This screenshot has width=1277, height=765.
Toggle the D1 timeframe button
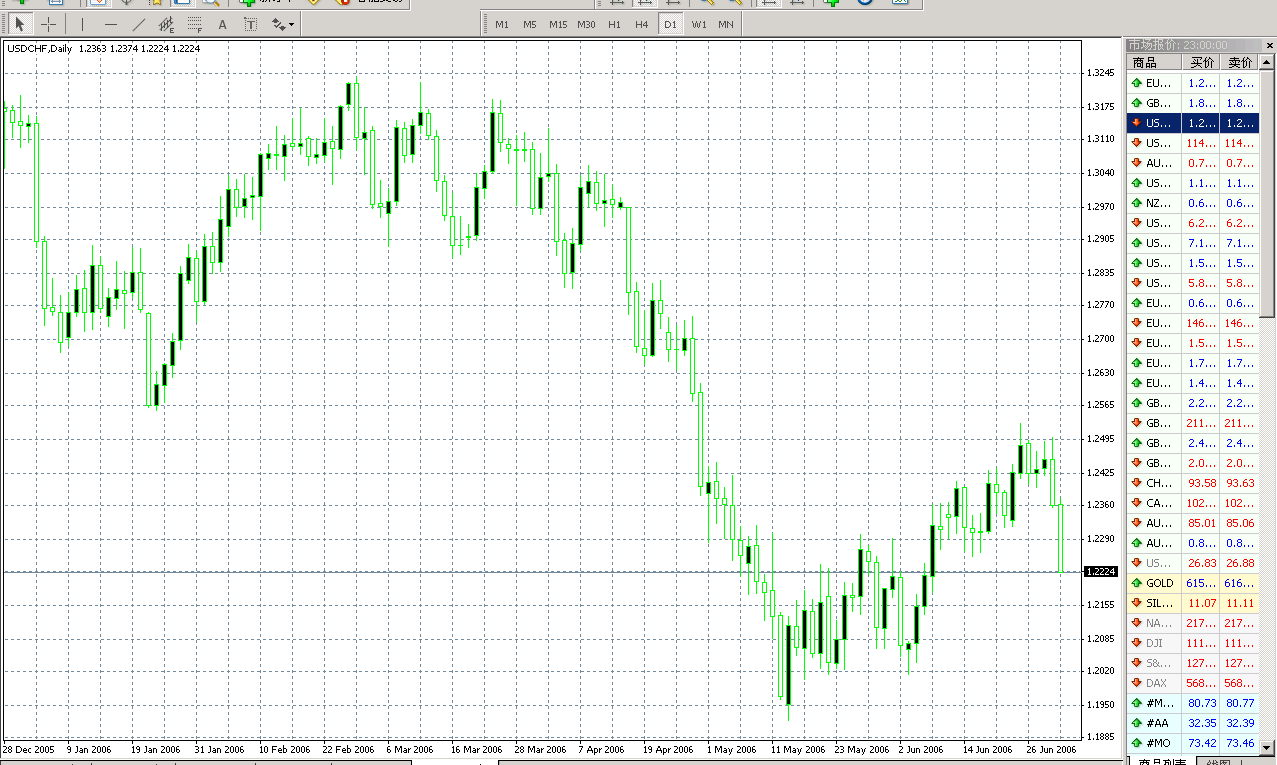pos(671,24)
